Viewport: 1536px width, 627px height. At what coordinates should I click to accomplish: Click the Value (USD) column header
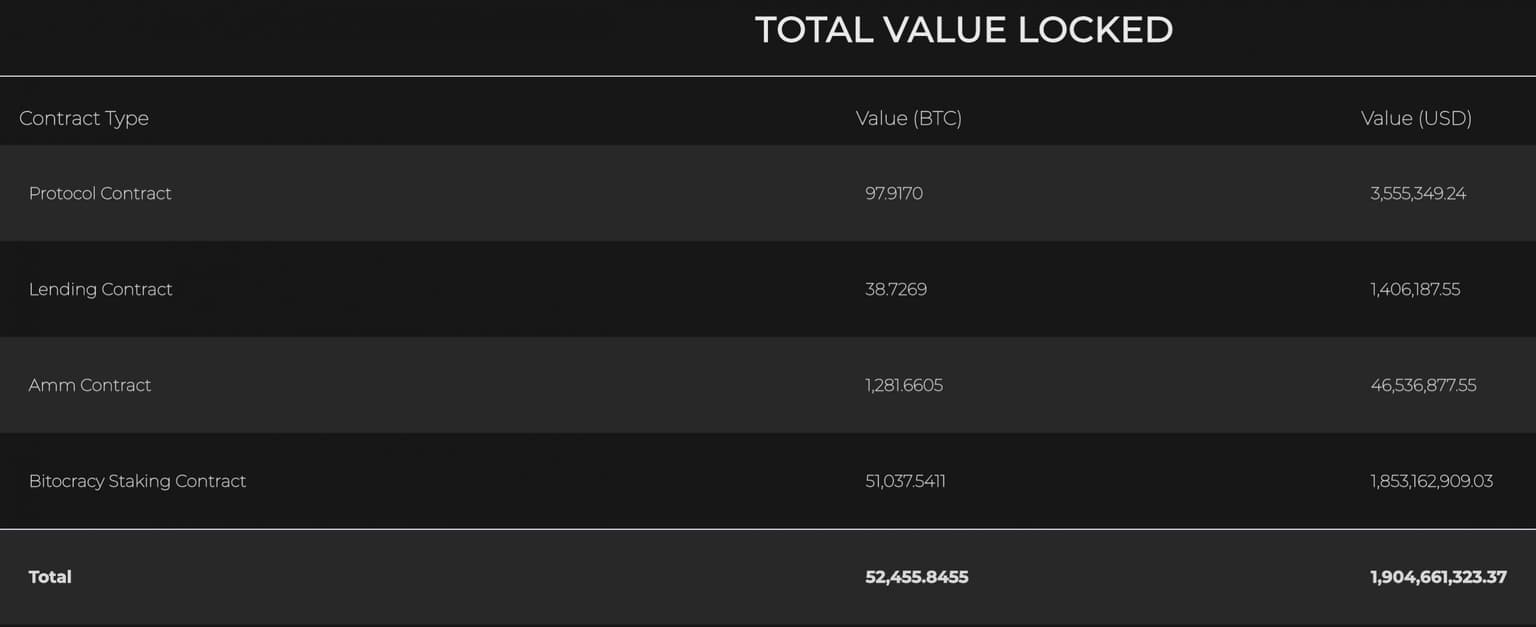point(1416,118)
